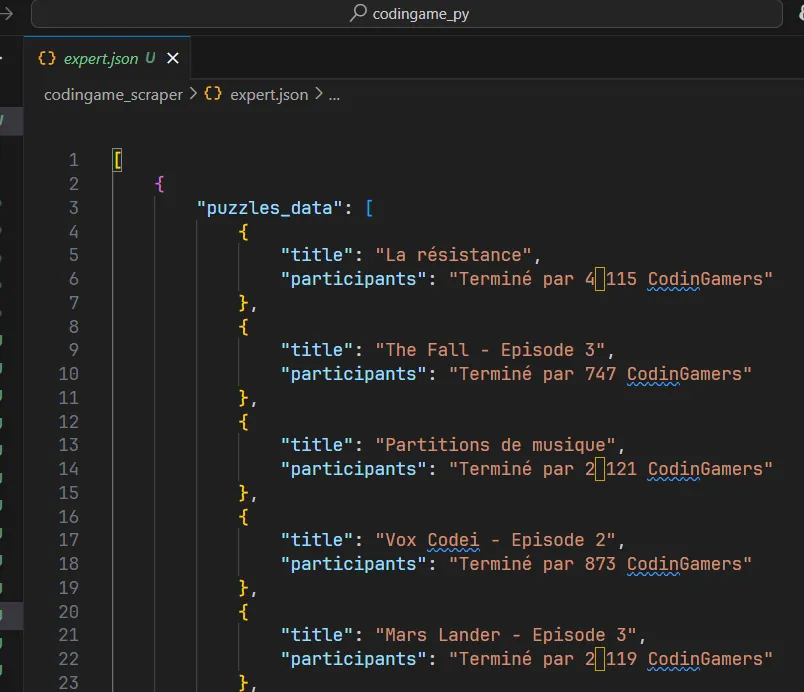Click the "Terminé par 747 CodinGamers" value
804x692 pixels.
pos(600,374)
